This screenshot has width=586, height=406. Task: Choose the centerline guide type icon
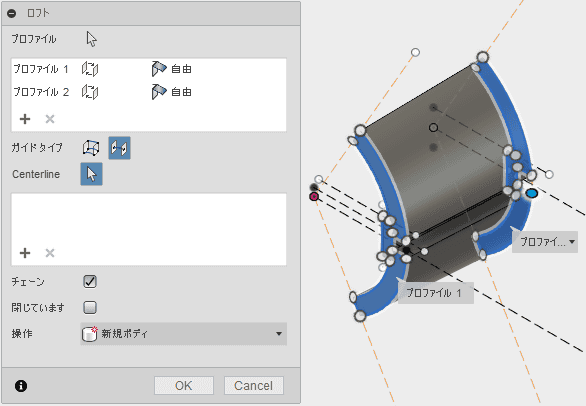(x=120, y=148)
